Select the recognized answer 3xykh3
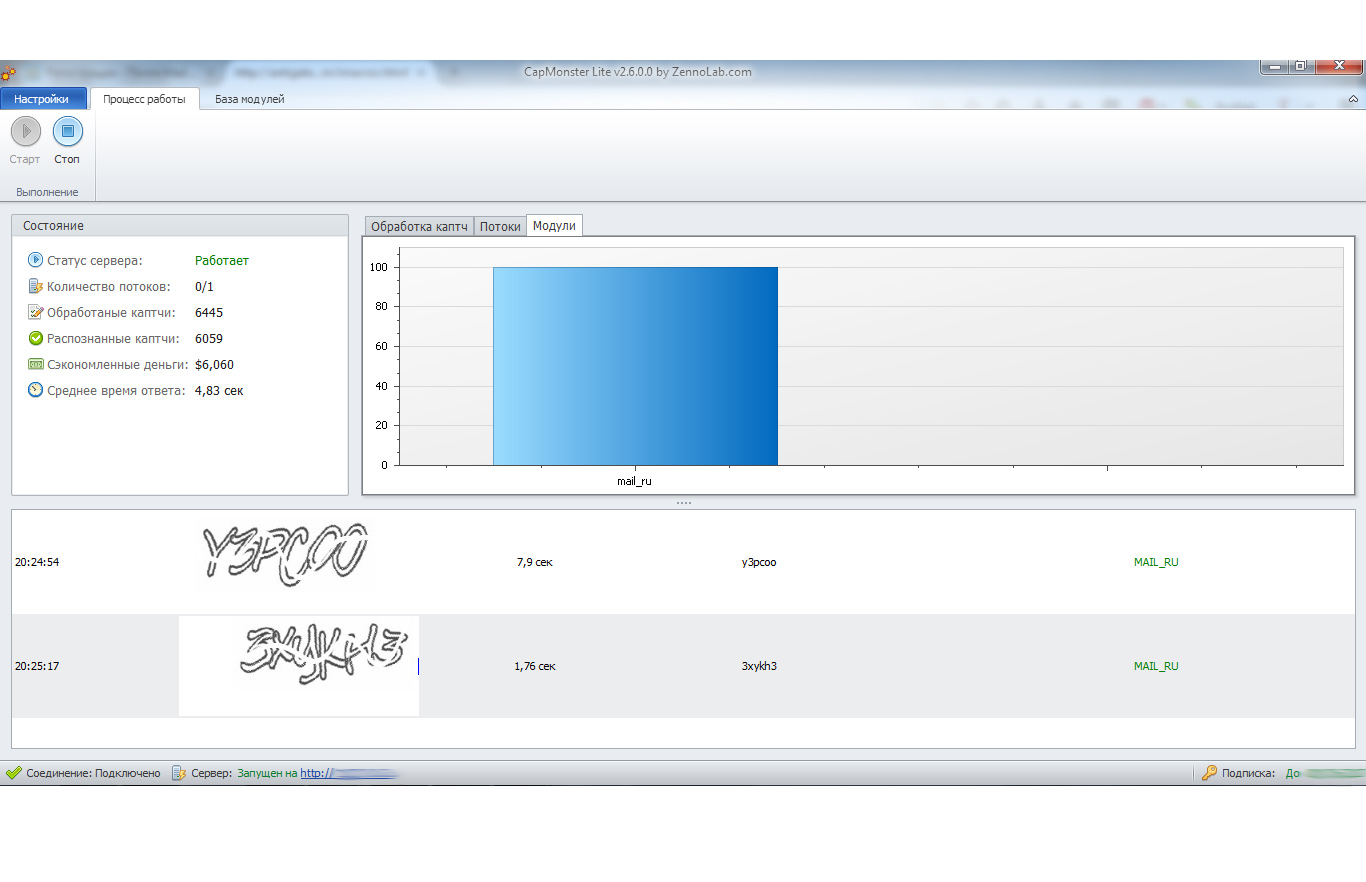The width and height of the screenshot is (1366, 882). click(x=759, y=666)
